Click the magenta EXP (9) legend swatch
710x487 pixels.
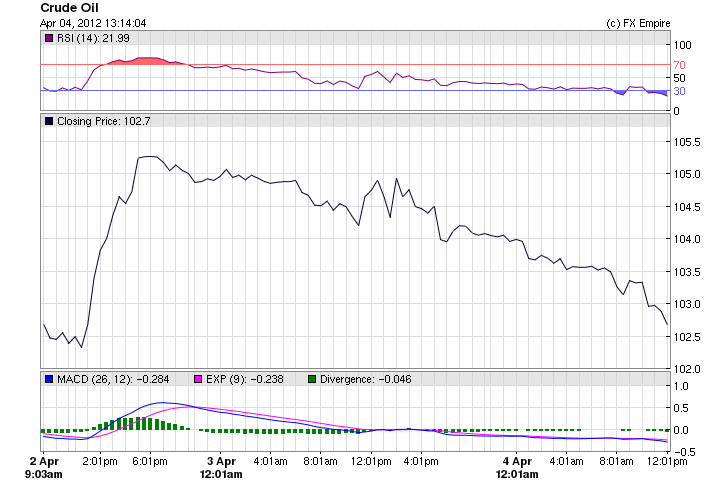pos(198,379)
